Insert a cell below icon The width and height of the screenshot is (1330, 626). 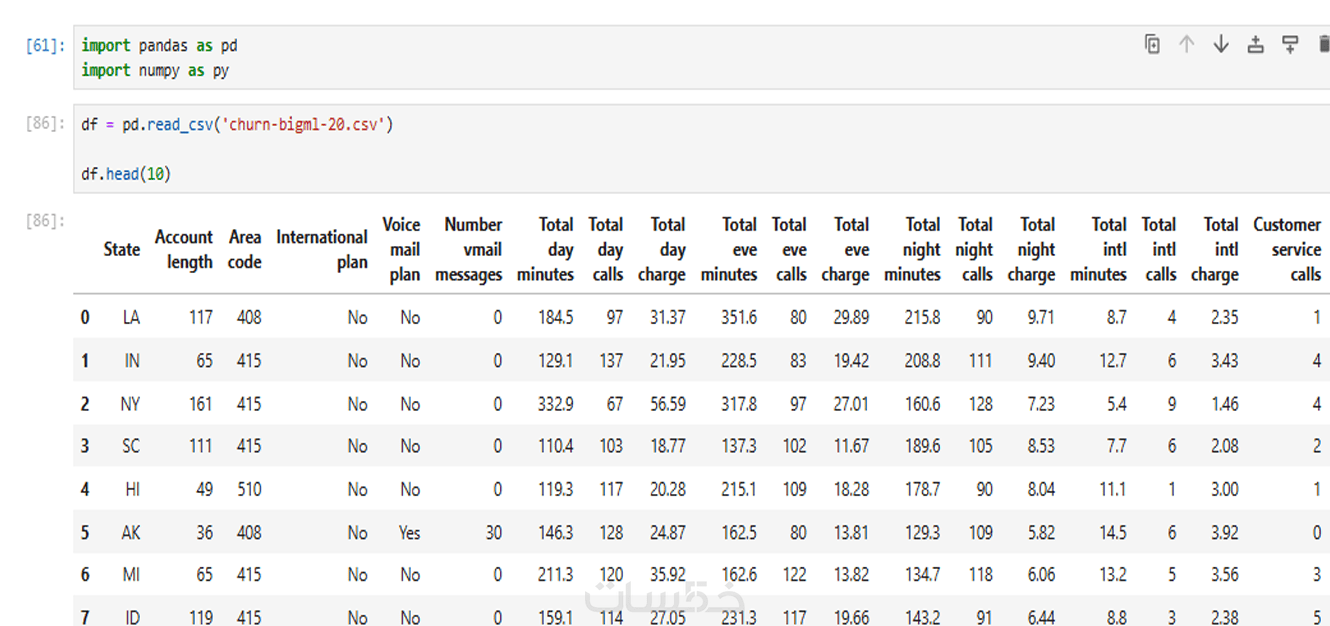(x=1290, y=44)
